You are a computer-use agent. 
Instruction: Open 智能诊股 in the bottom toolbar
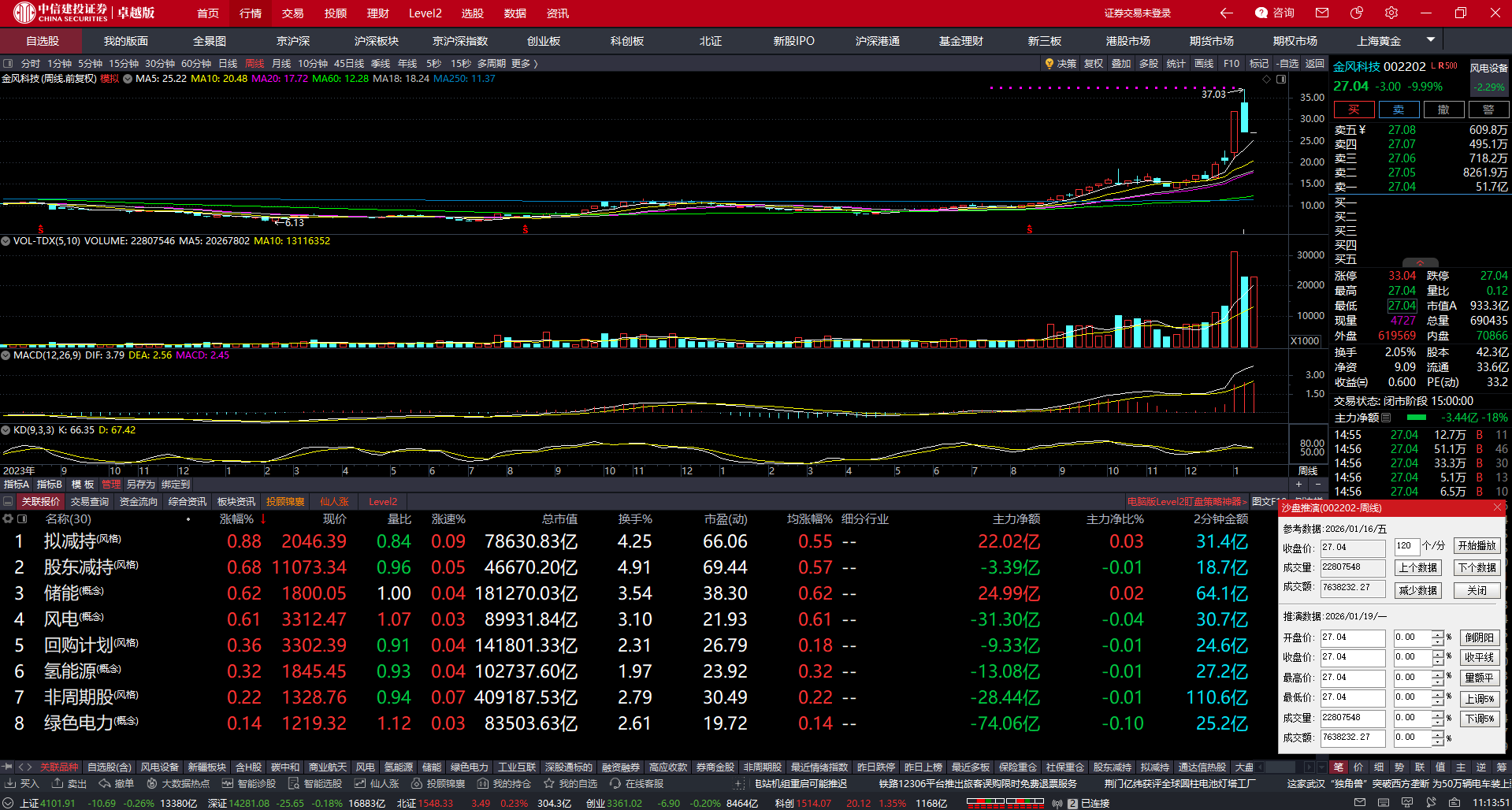(x=249, y=783)
